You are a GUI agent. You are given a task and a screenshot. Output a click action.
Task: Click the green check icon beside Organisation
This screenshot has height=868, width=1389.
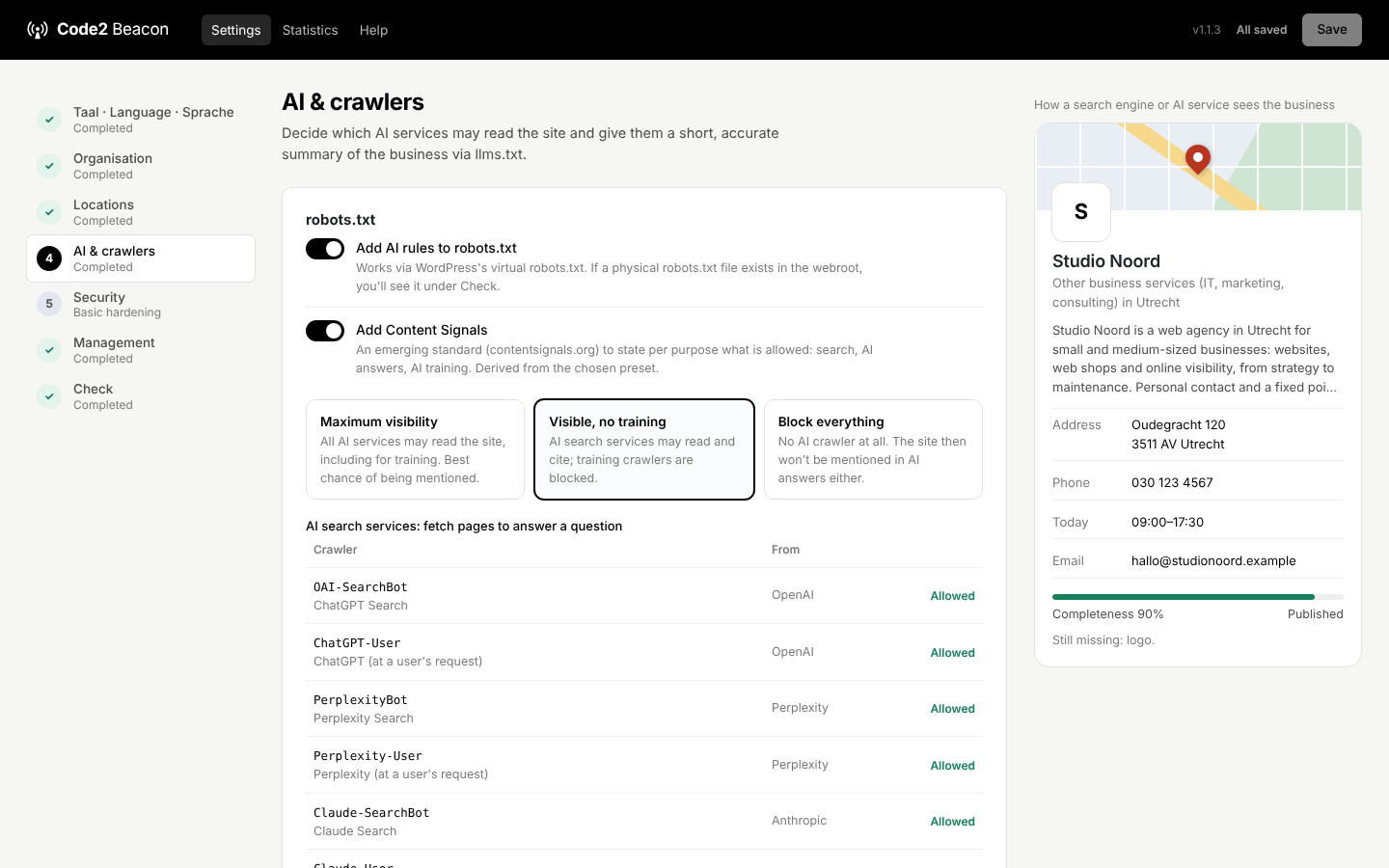pos(49,166)
